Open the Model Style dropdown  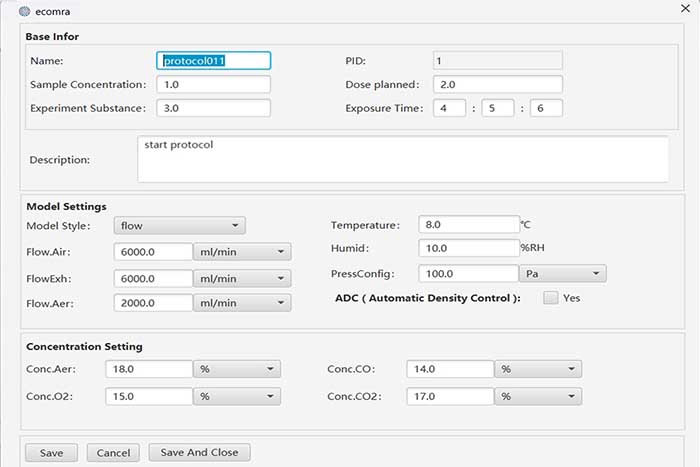(179, 226)
